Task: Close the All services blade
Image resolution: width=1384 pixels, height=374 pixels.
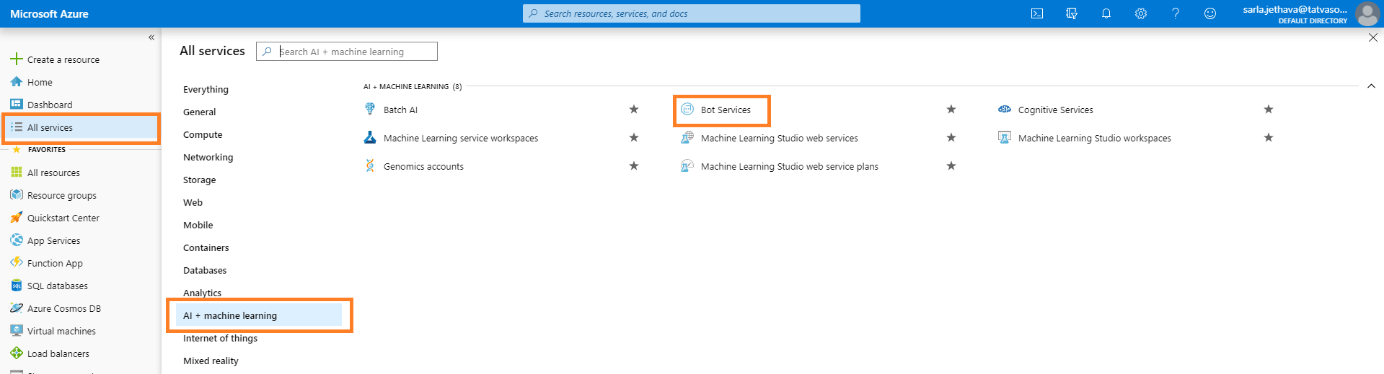Action: click(x=1373, y=37)
